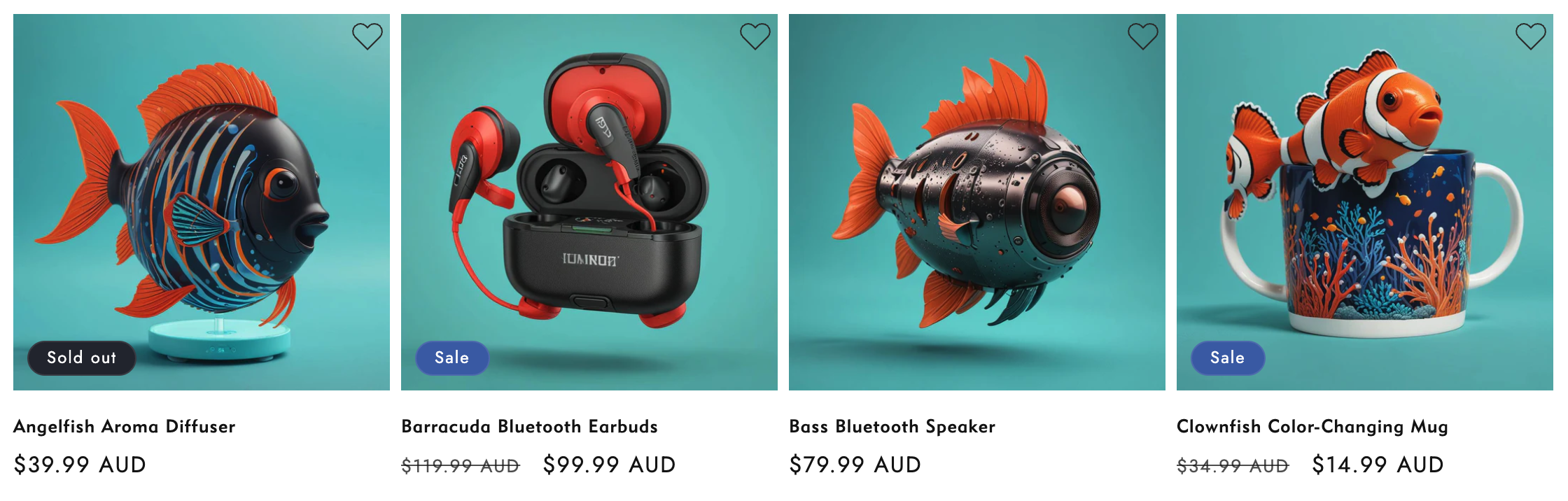Toggle wishlist heart on Clownfish Mug

point(1531,36)
